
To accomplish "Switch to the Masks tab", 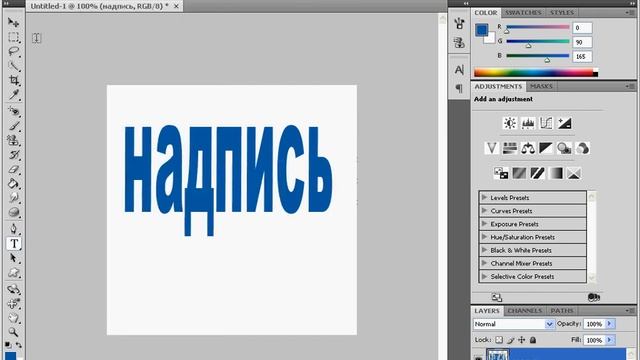I will pos(541,86).
